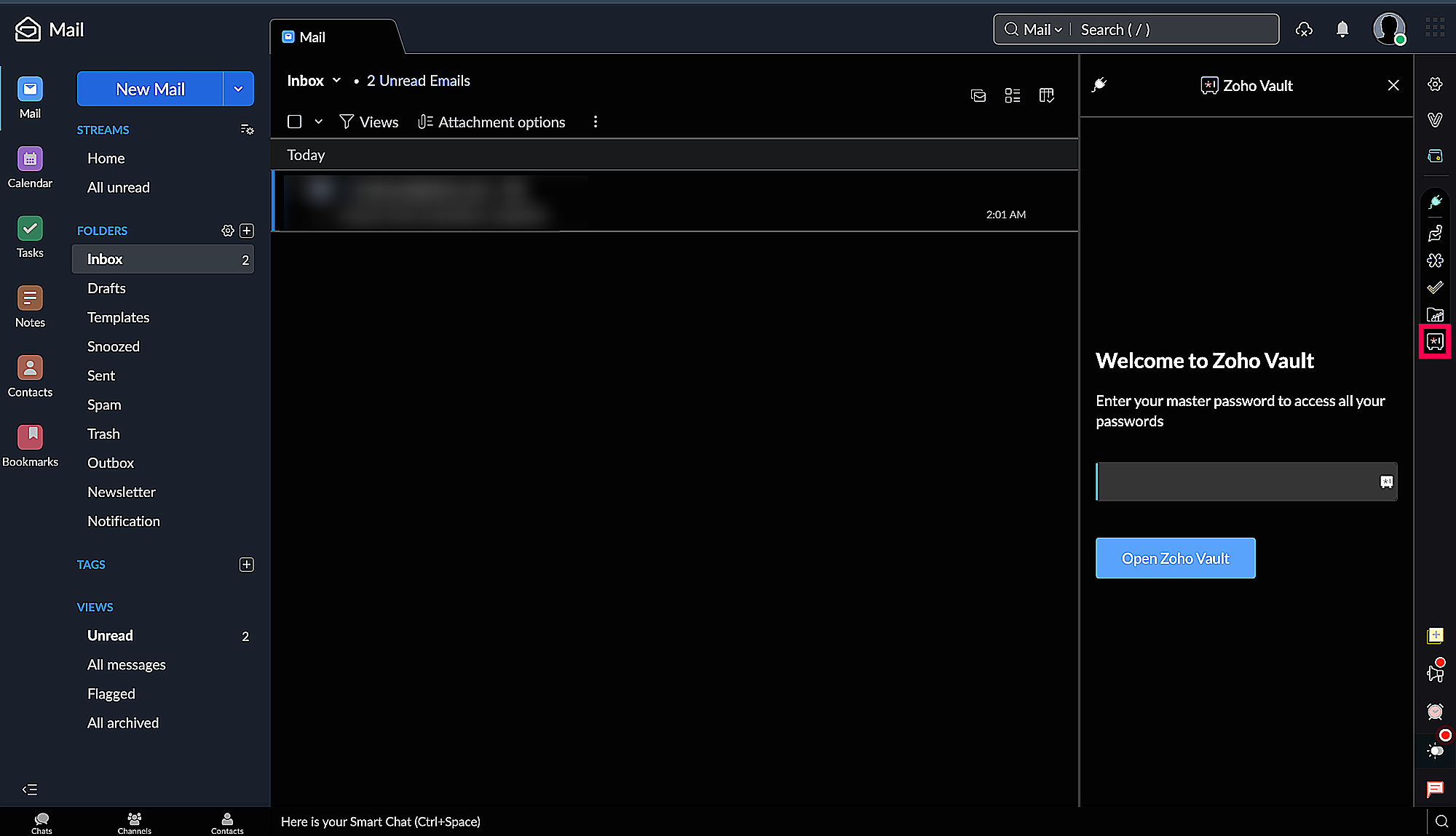Open the Channels tab in the bottom bar
The image size is (1456, 836).
[x=135, y=823]
